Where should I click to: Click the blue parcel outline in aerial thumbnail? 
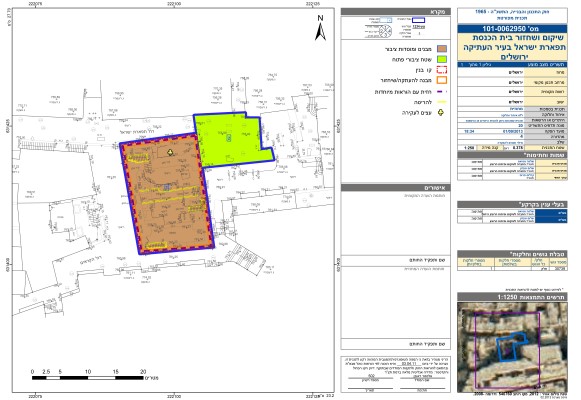coord(511,347)
